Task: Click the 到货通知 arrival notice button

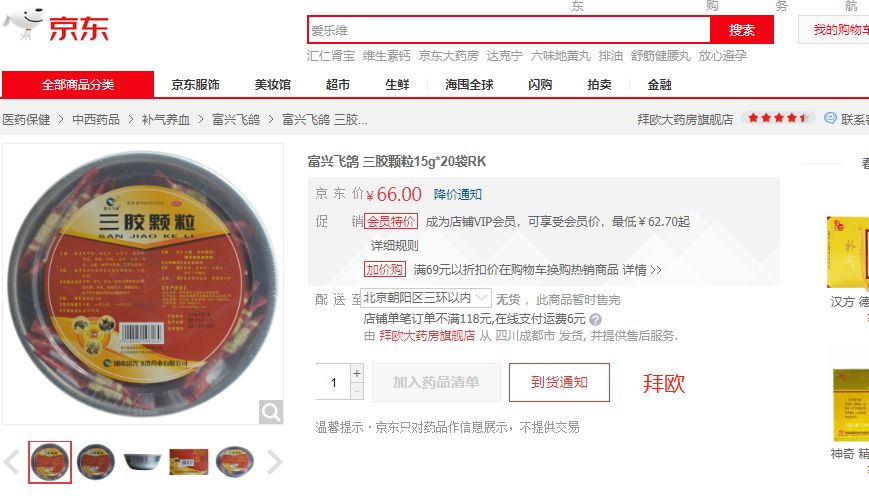Action: pos(559,382)
